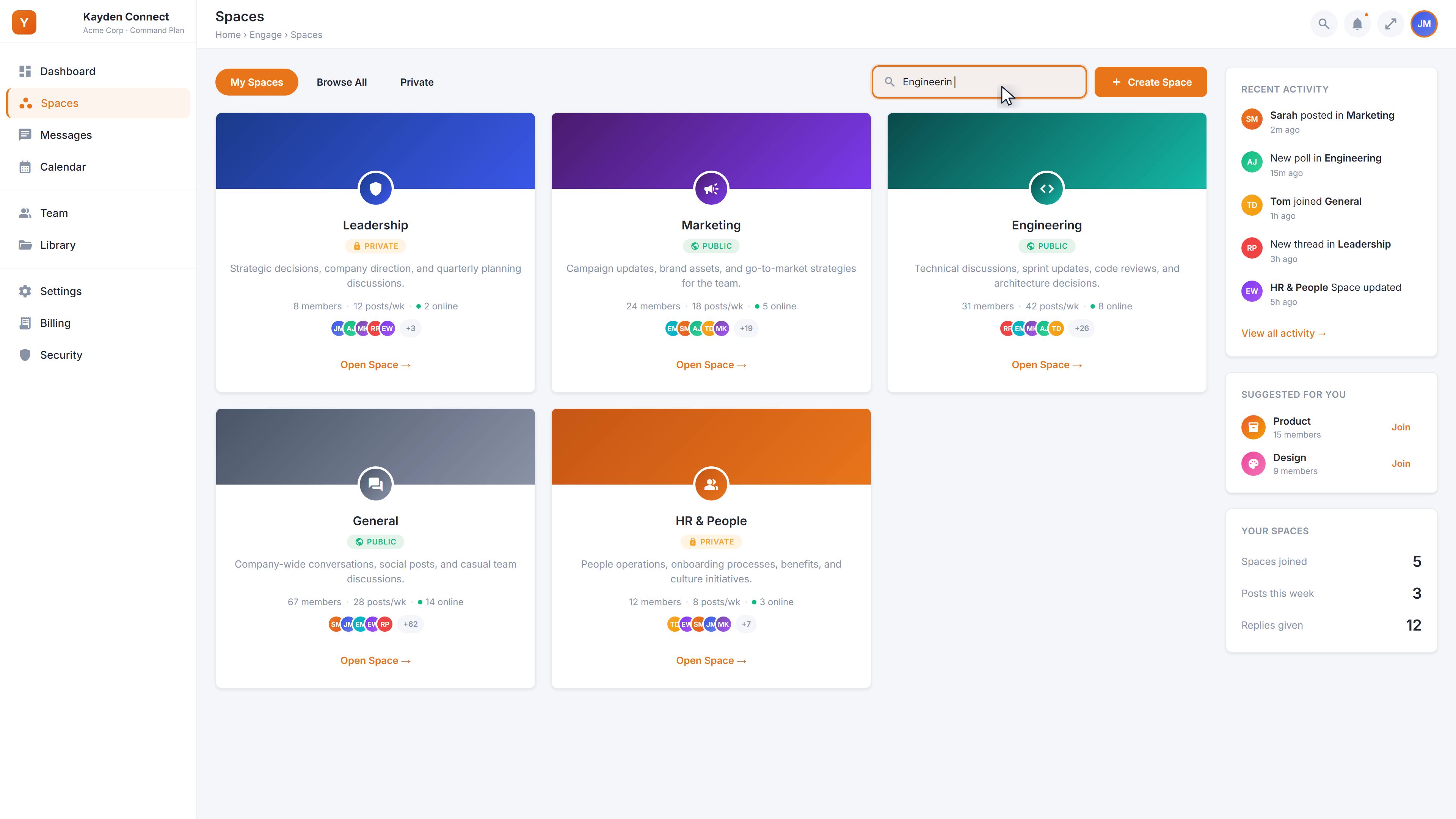Open the header search icon

click(x=1324, y=24)
